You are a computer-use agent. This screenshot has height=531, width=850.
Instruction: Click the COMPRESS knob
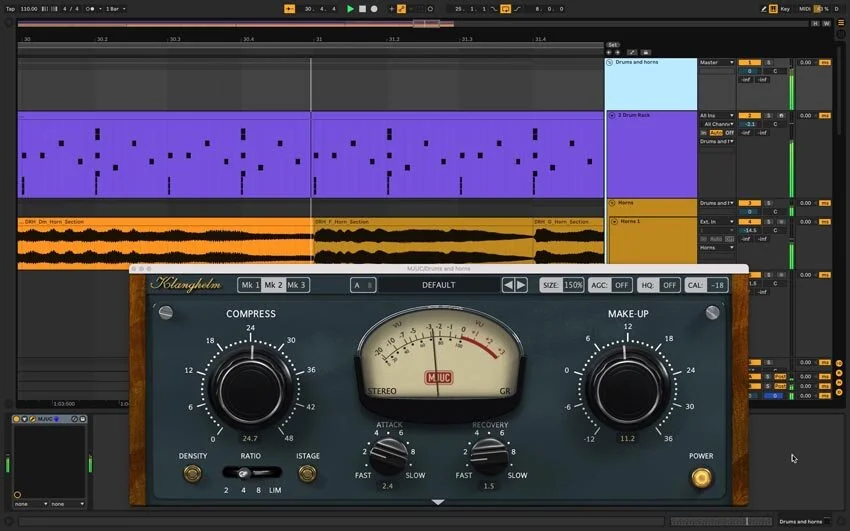click(251, 388)
